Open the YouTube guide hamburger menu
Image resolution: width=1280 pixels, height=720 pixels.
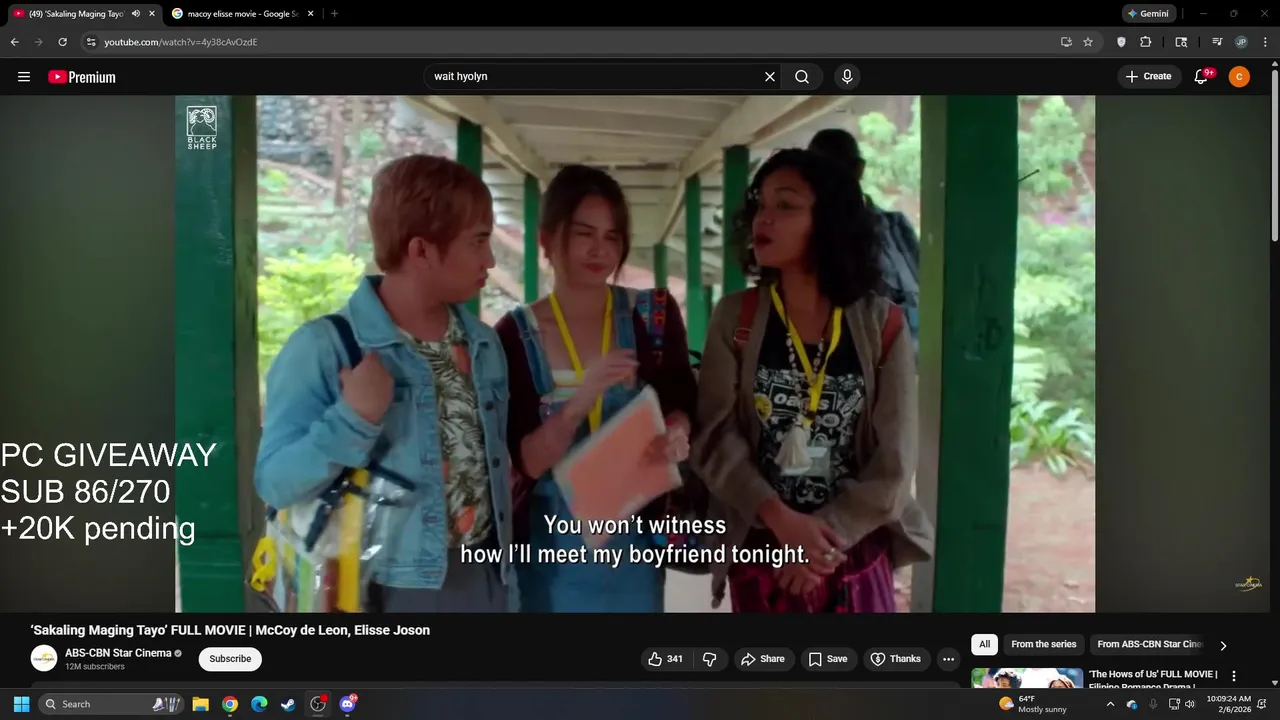[24, 77]
